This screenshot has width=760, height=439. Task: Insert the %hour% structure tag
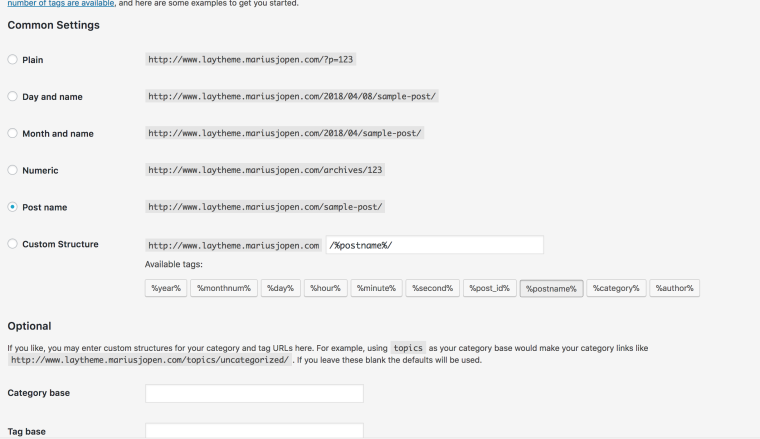click(x=325, y=288)
